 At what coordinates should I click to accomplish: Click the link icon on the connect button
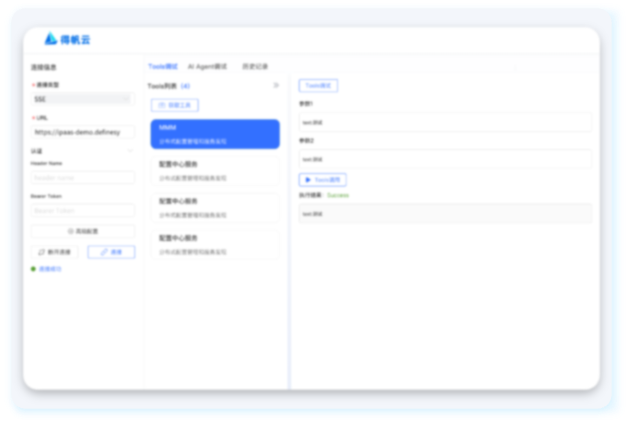coord(103,252)
